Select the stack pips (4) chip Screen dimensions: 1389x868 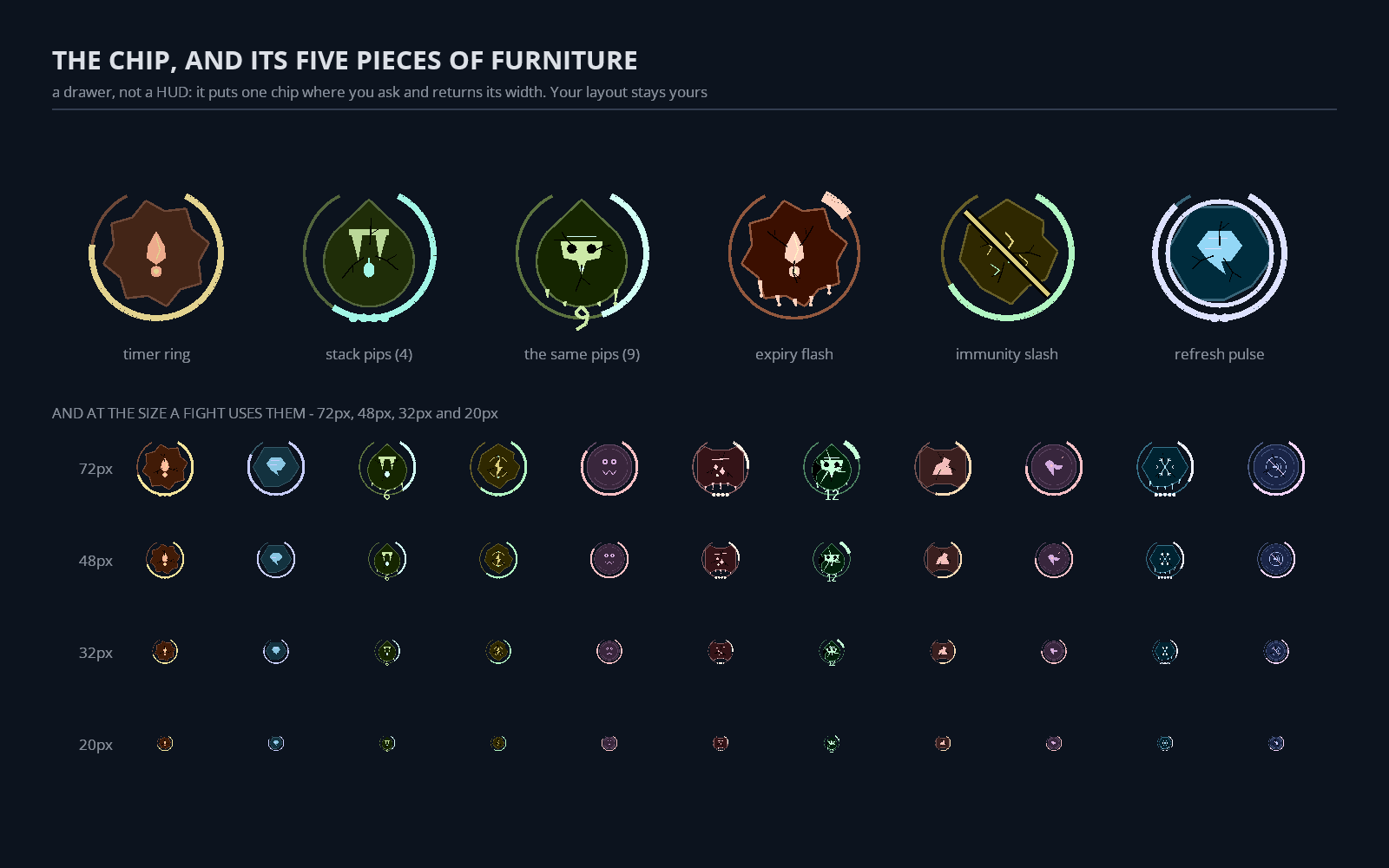(369, 256)
